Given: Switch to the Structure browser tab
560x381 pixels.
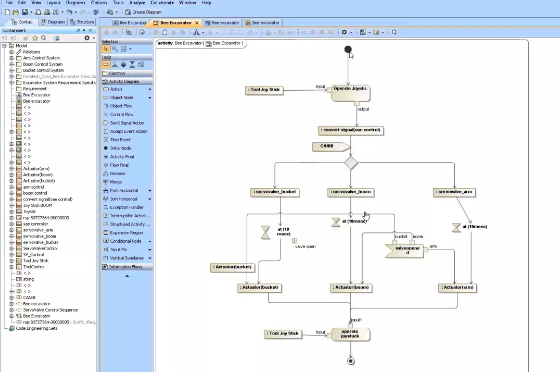Looking at the screenshot, I should coord(82,22).
